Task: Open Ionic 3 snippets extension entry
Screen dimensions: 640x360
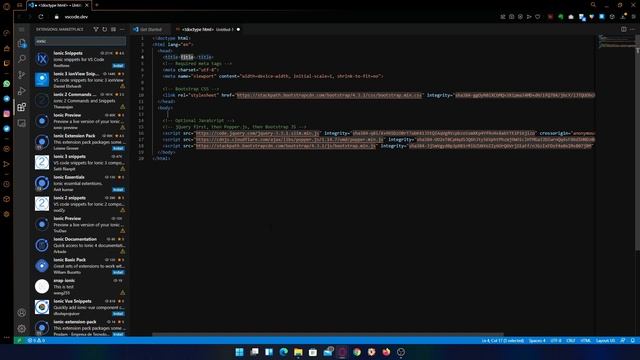Action: click(x=80, y=162)
